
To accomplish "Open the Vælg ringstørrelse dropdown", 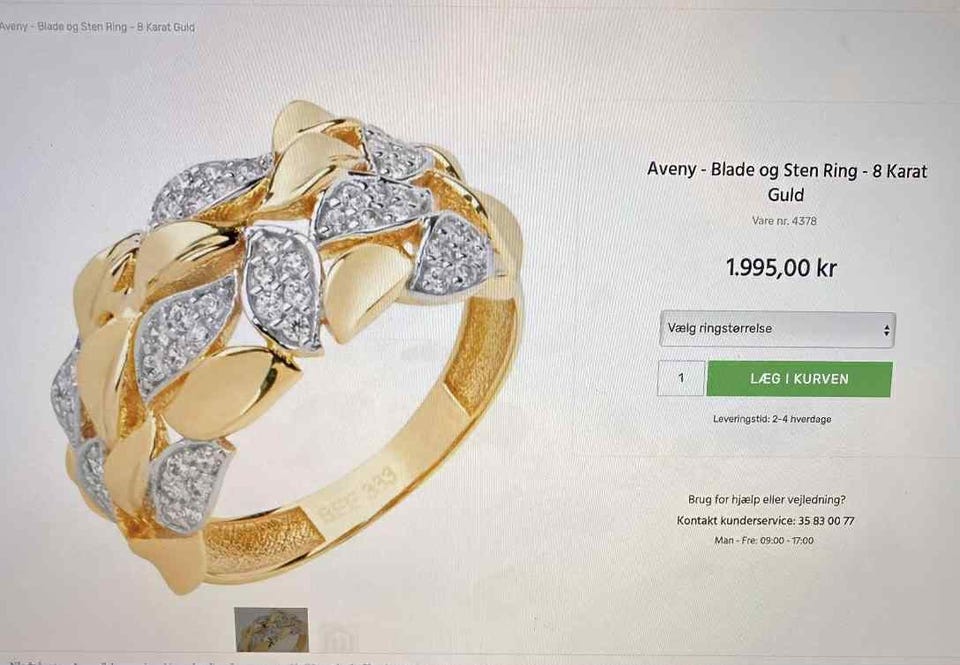I will coord(778,329).
